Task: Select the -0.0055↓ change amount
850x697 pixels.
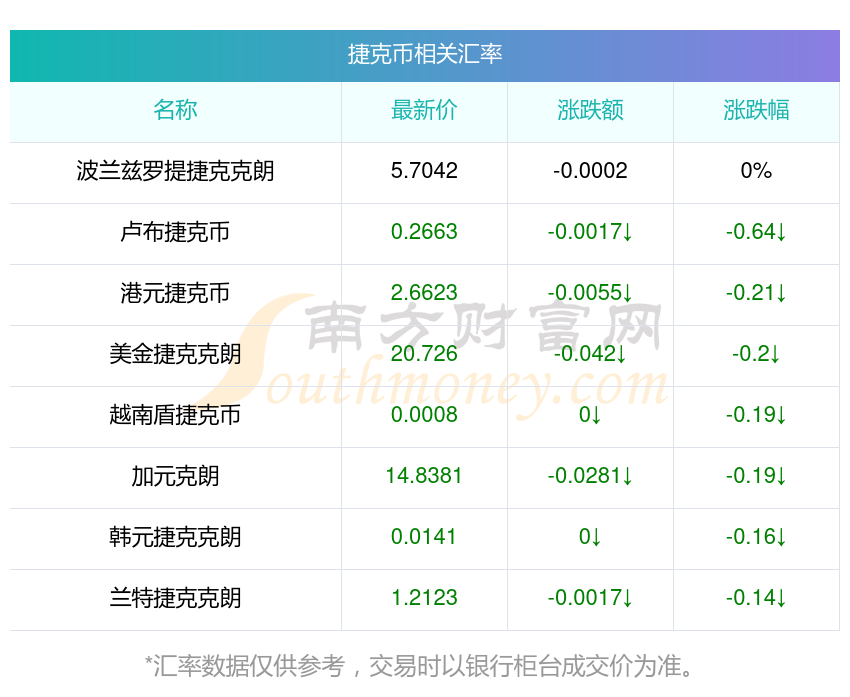Action: tap(590, 293)
